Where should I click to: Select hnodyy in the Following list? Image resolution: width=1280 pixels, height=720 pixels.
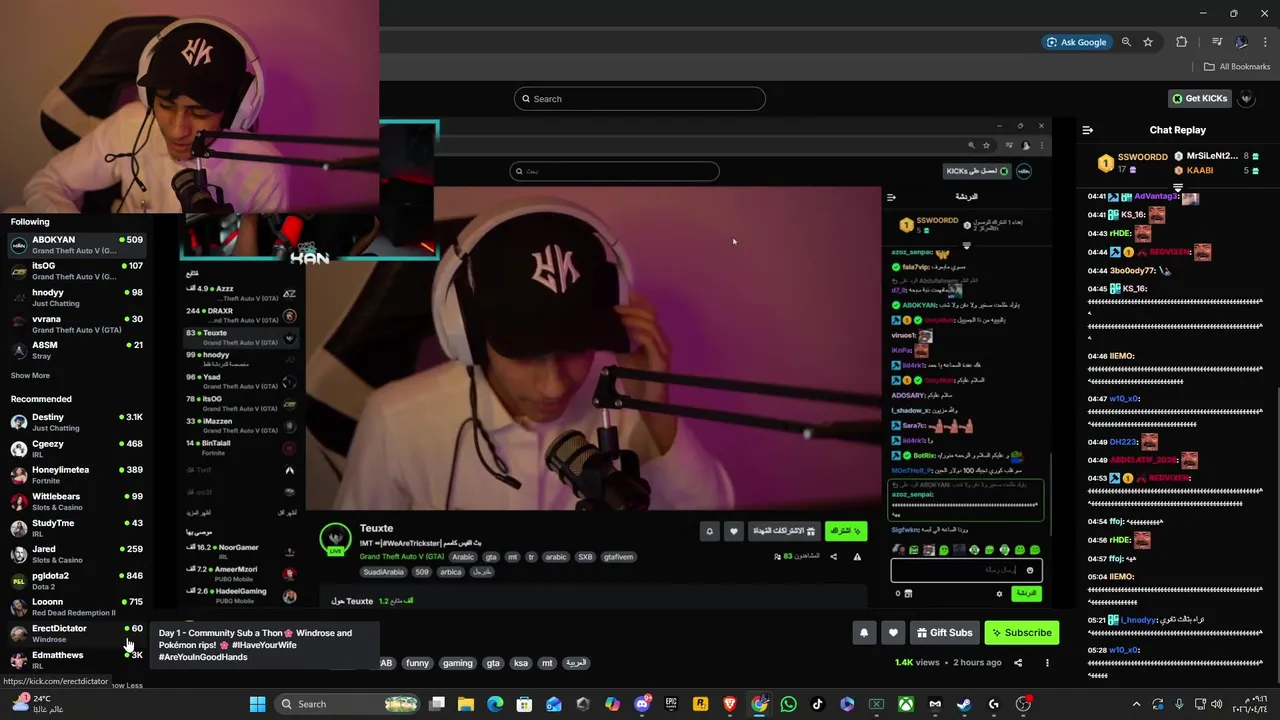pyautogui.click(x=77, y=297)
